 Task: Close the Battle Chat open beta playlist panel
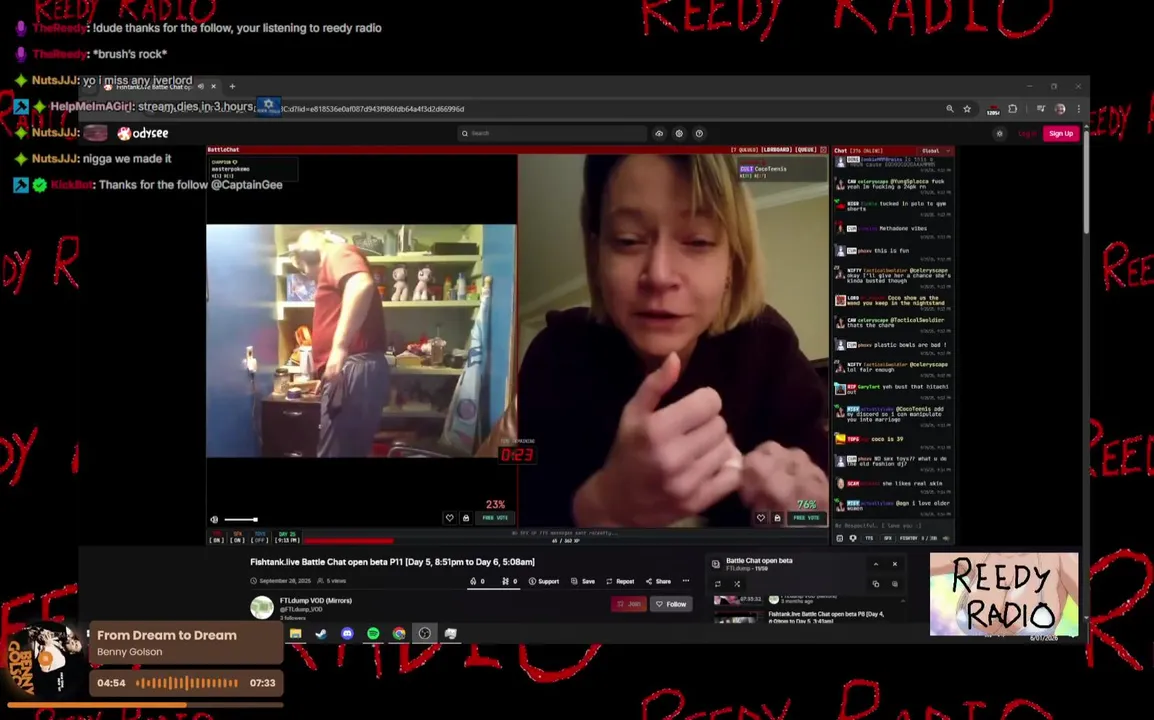(895, 564)
